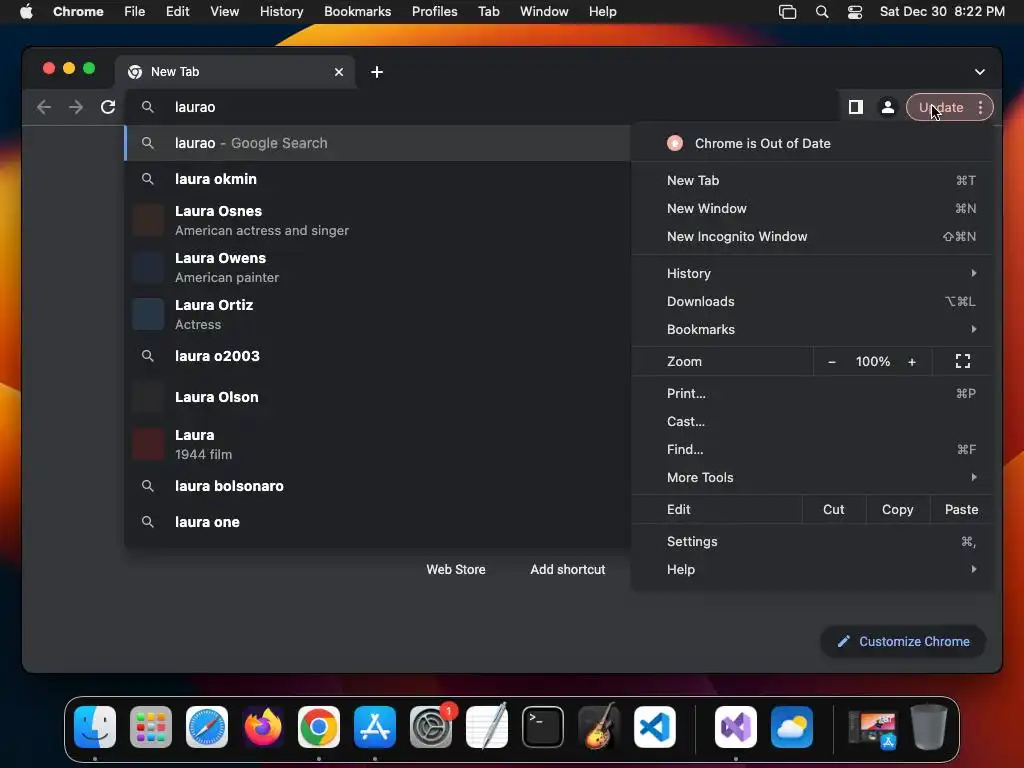Launch GarageBand from the Dock
Viewport: 1024px width, 768px height.
coord(599,727)
